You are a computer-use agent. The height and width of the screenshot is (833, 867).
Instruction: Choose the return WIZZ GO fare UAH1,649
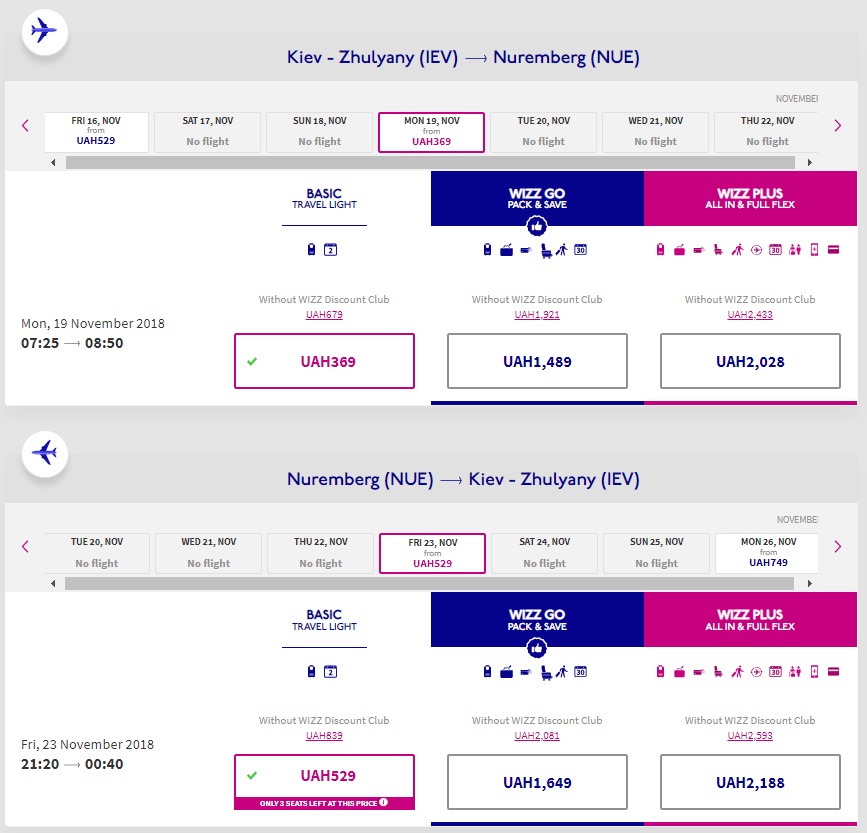tap(537, 782)
